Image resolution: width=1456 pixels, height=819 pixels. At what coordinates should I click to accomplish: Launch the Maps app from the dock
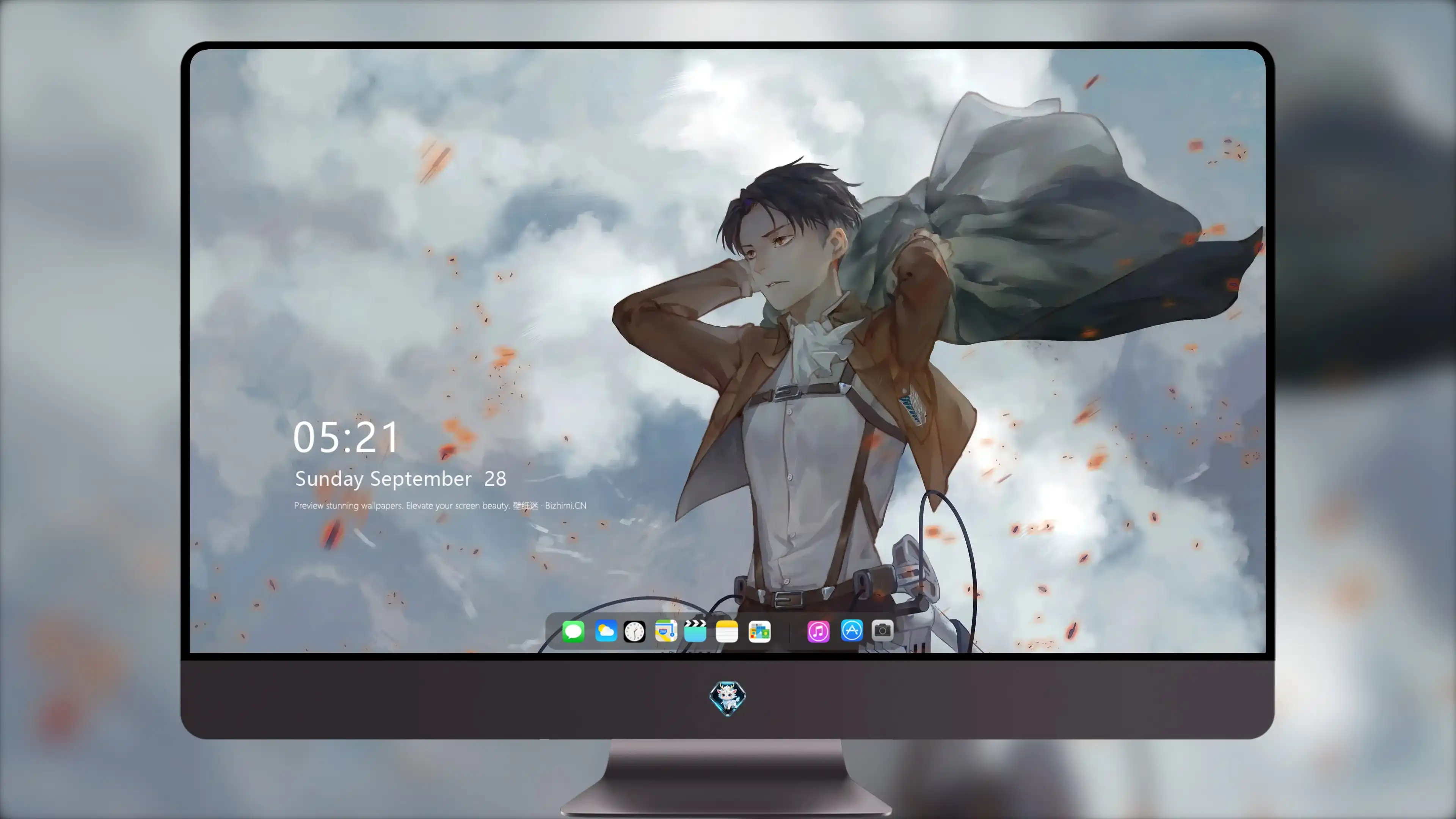point(666,631)
